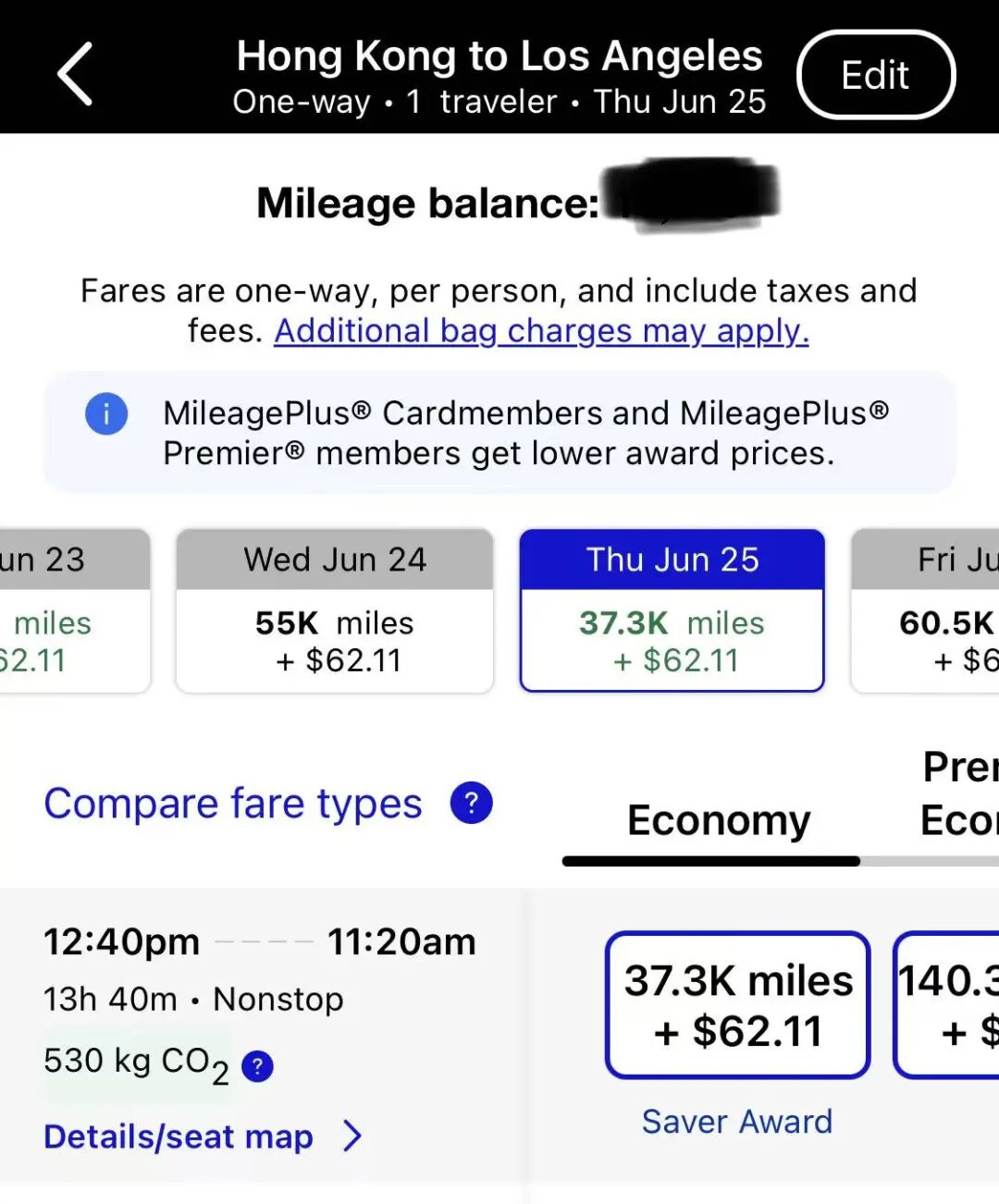This screenshot has width=999, height=1204.
Task: Switch to the Premium Economy fare tab
Action: tap(958, 795)
